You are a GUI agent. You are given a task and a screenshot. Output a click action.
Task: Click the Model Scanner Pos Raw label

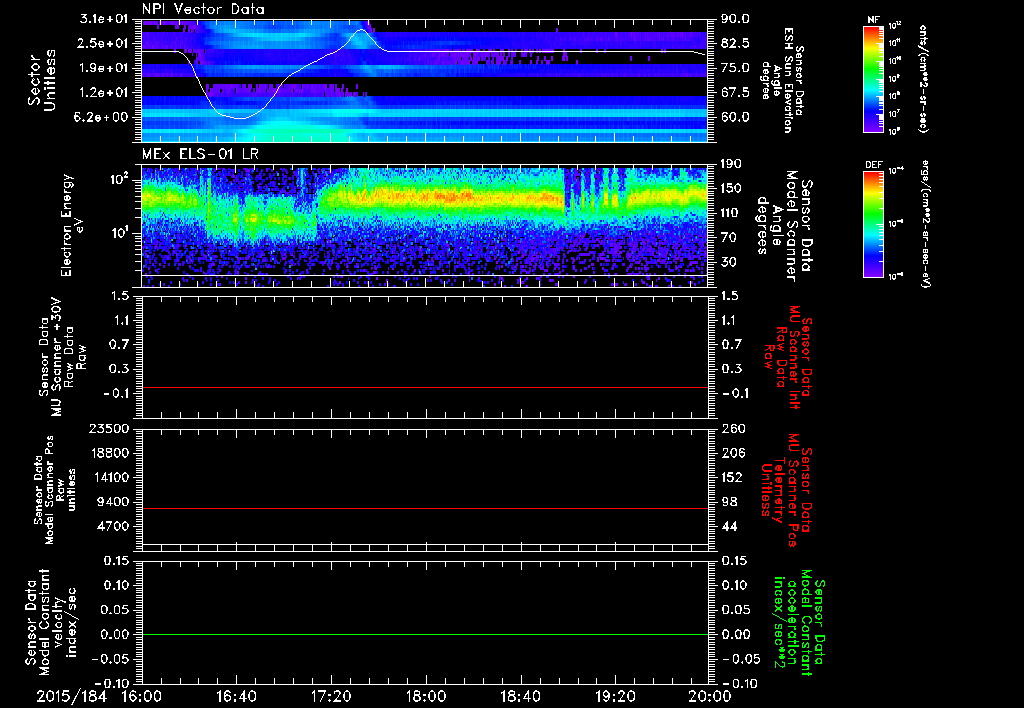[x=55, y=490]
